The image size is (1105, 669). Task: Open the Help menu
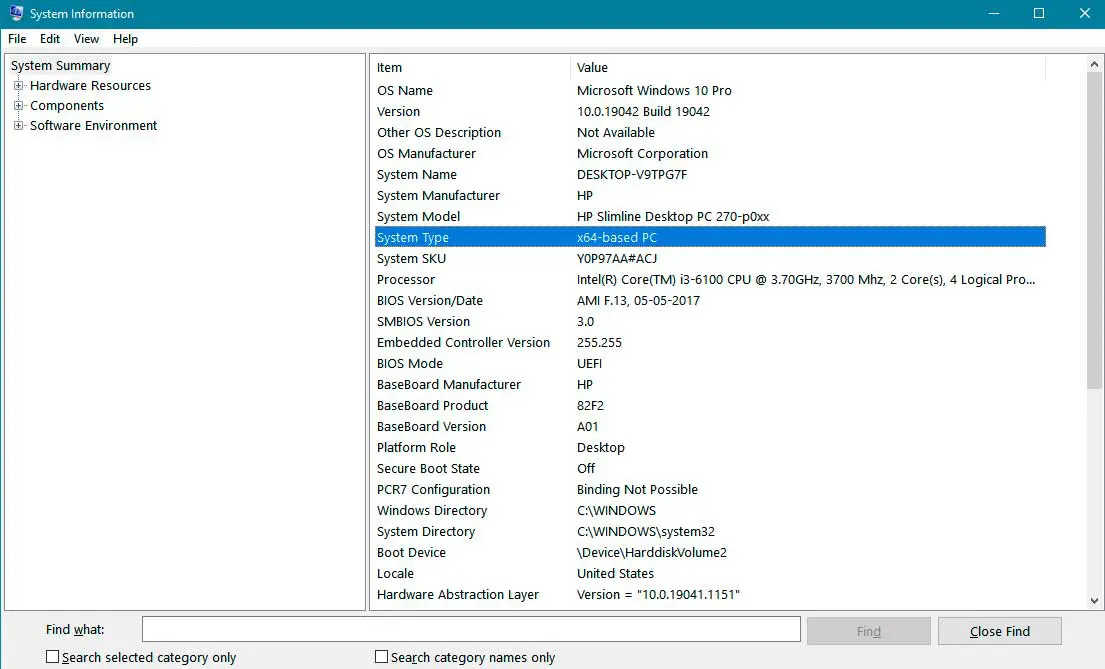point(125,39)
